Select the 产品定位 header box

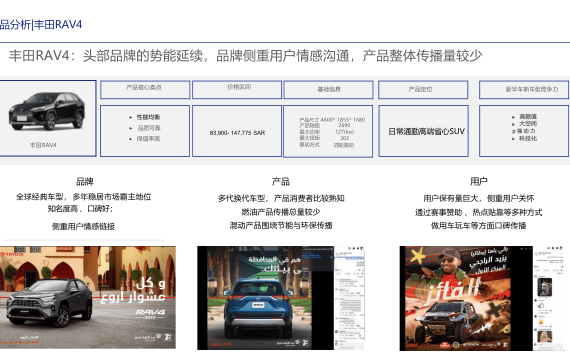(x=423, y=89)
